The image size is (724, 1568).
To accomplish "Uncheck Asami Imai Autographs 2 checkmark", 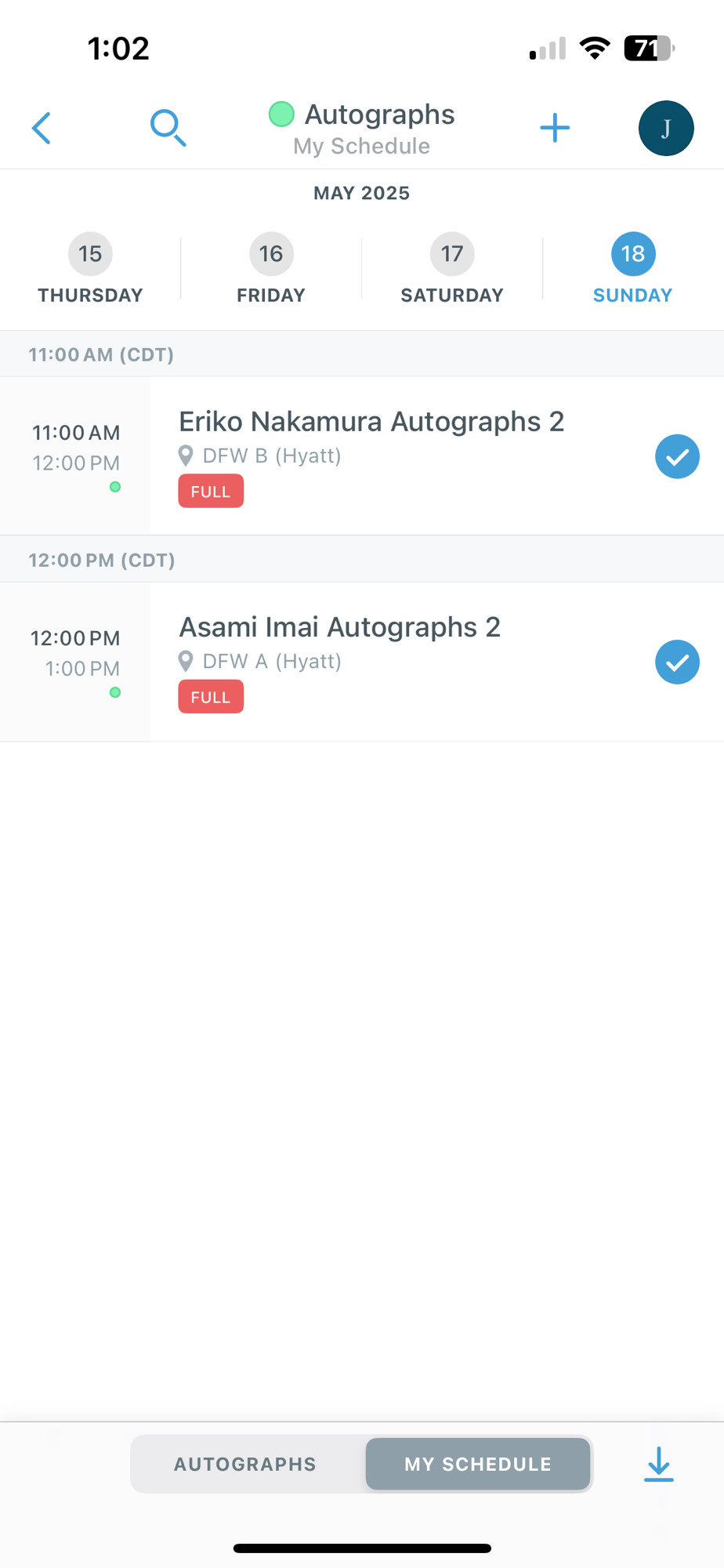I will 677,662.
